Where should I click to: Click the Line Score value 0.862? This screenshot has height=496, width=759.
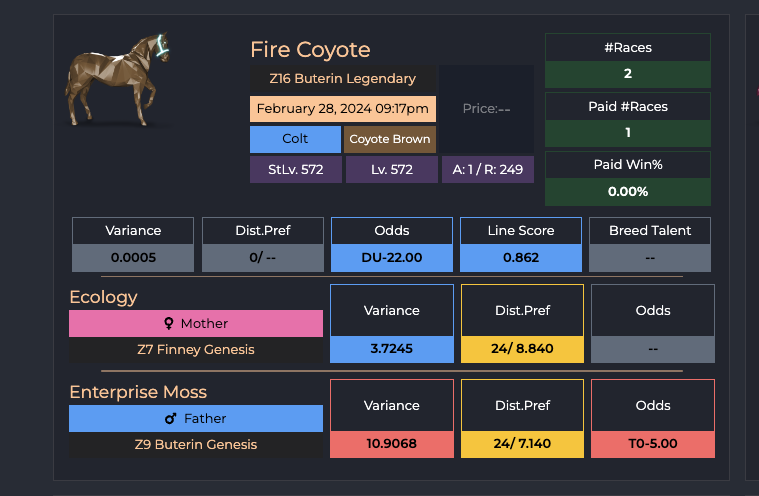point(521,258)
